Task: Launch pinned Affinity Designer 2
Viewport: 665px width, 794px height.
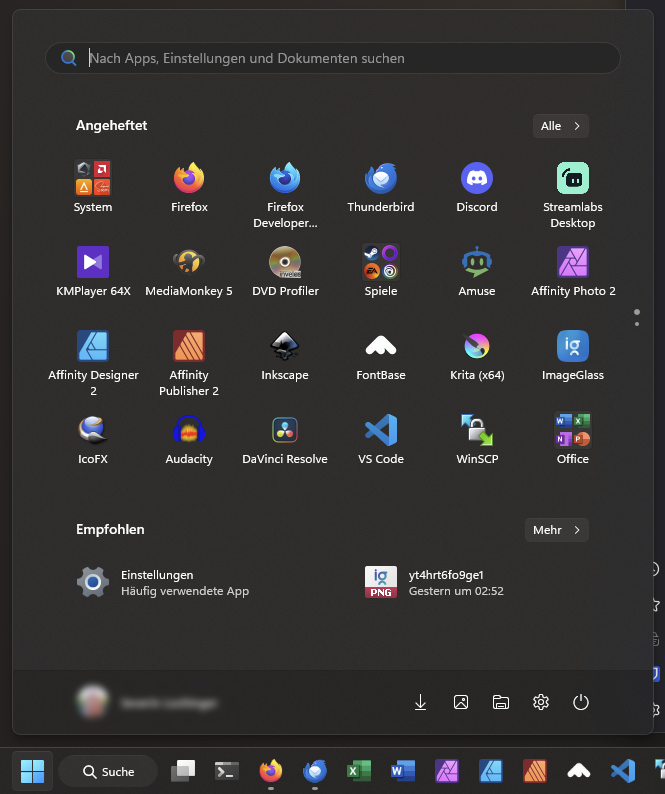Action: tap(93, 363)
